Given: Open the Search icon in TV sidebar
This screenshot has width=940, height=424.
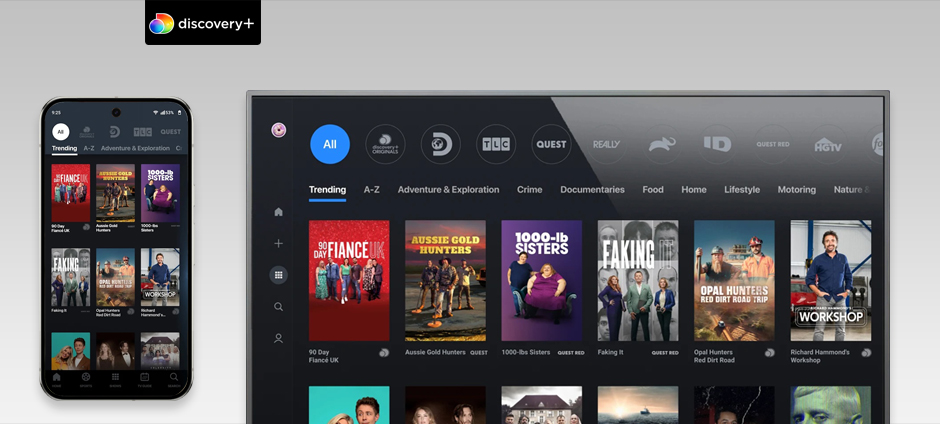Looking at the screenshot, I should pyautogui.click(x=278, y=306).
